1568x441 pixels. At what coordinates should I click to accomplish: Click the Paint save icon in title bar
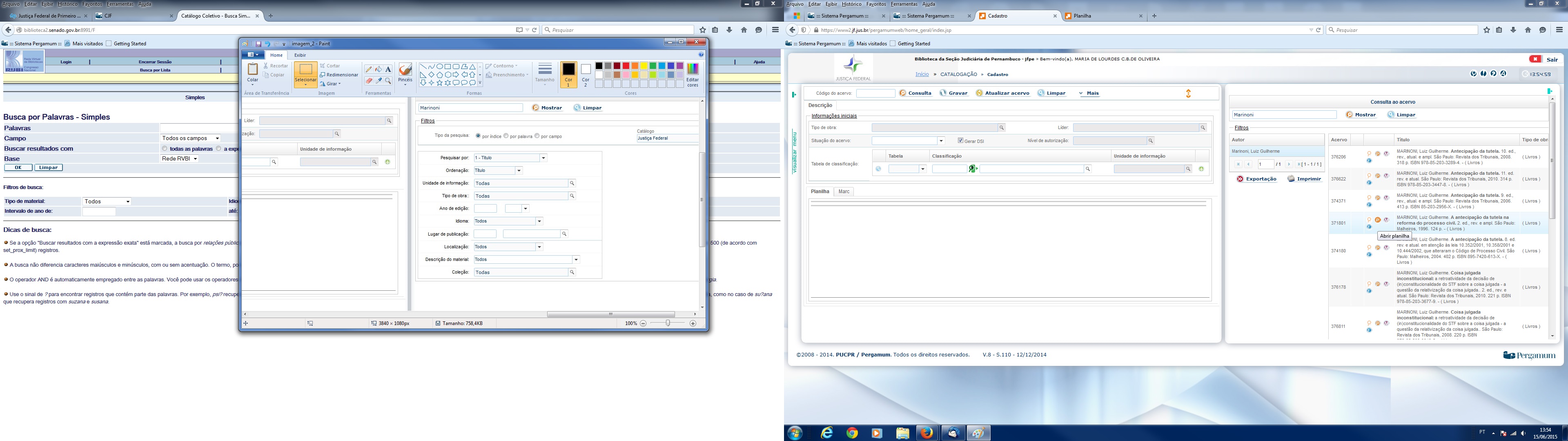(x=258, y=44)
